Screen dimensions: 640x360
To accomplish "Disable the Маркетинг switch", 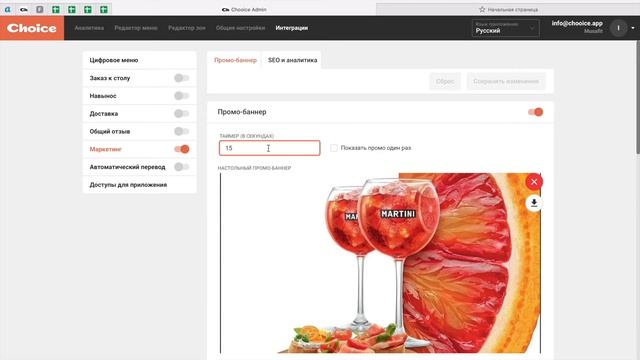I will [x=182, y=149].
